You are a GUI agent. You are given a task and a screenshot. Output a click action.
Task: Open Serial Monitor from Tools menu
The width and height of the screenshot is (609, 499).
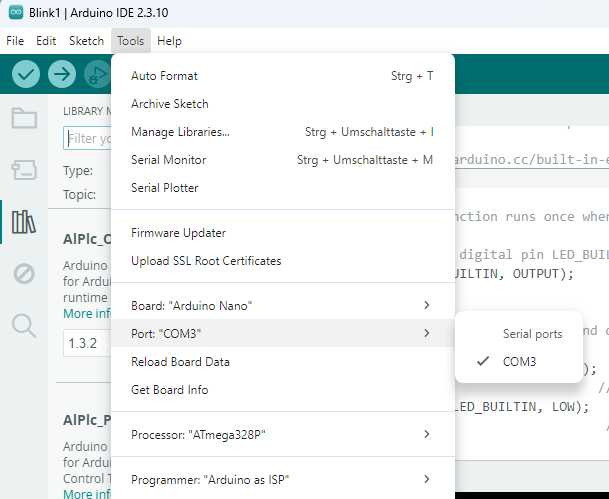tap(283, 160)
